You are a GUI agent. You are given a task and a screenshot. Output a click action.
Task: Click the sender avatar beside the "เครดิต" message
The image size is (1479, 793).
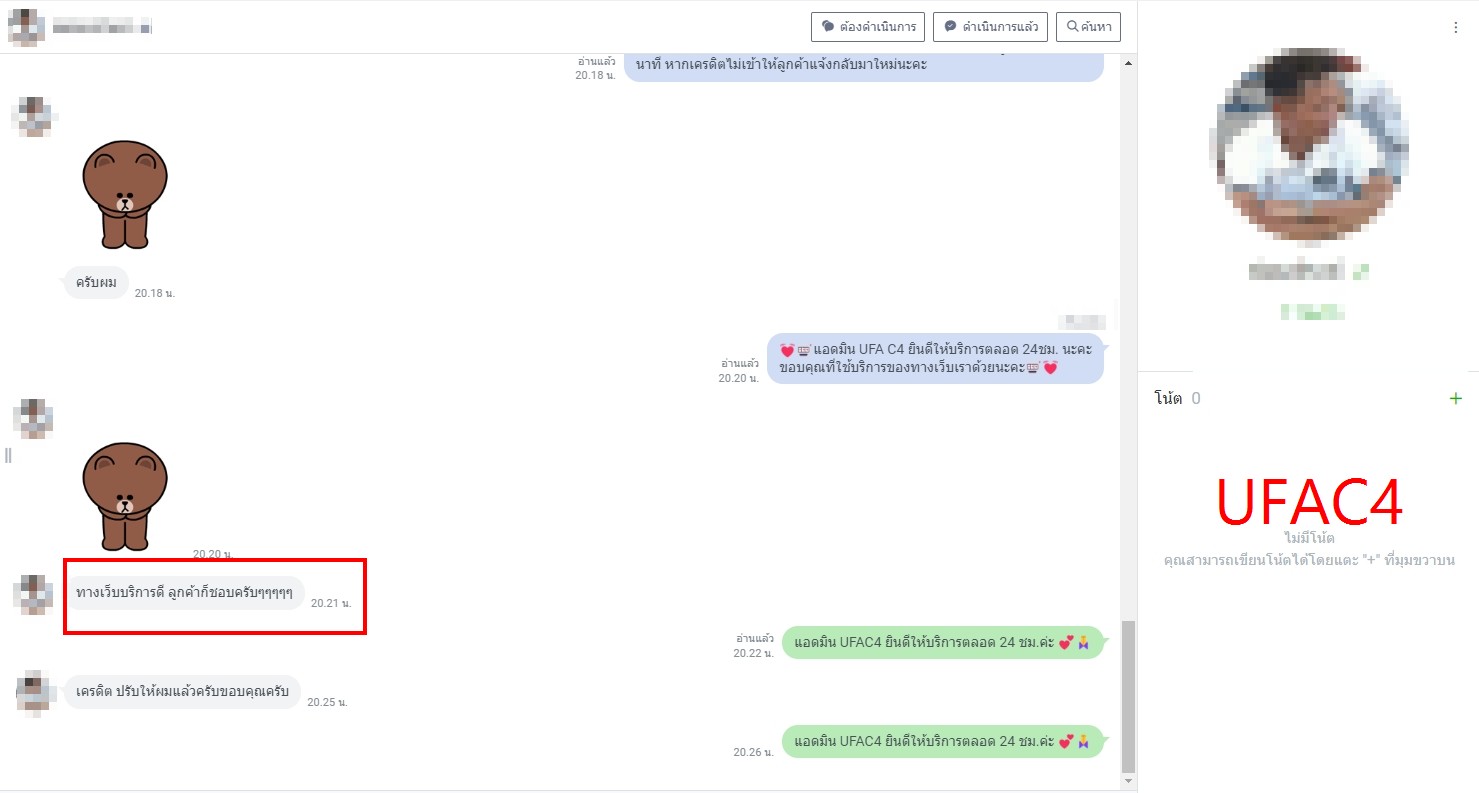[x=33, y=691]
